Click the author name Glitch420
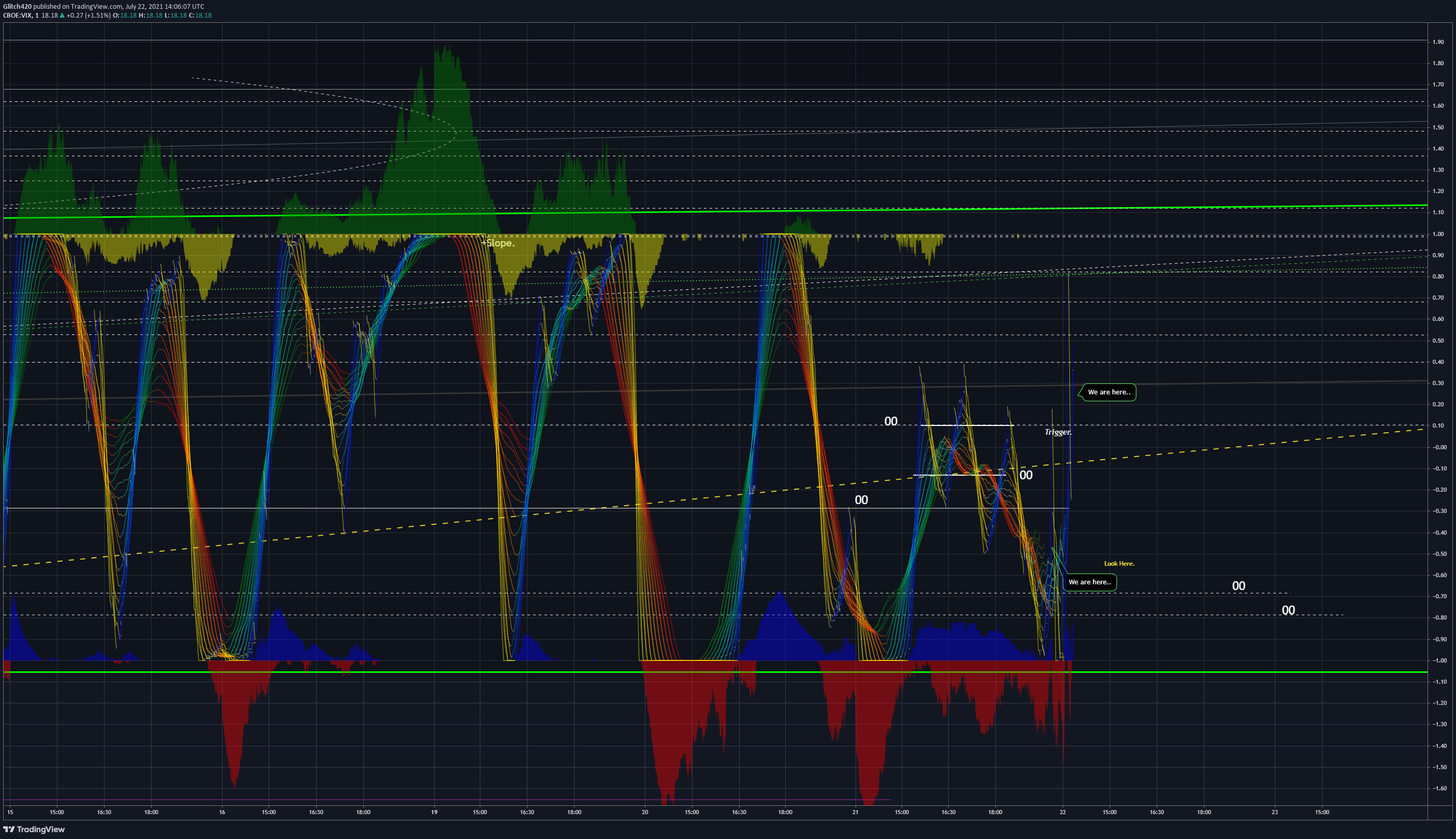 (17, 6)
